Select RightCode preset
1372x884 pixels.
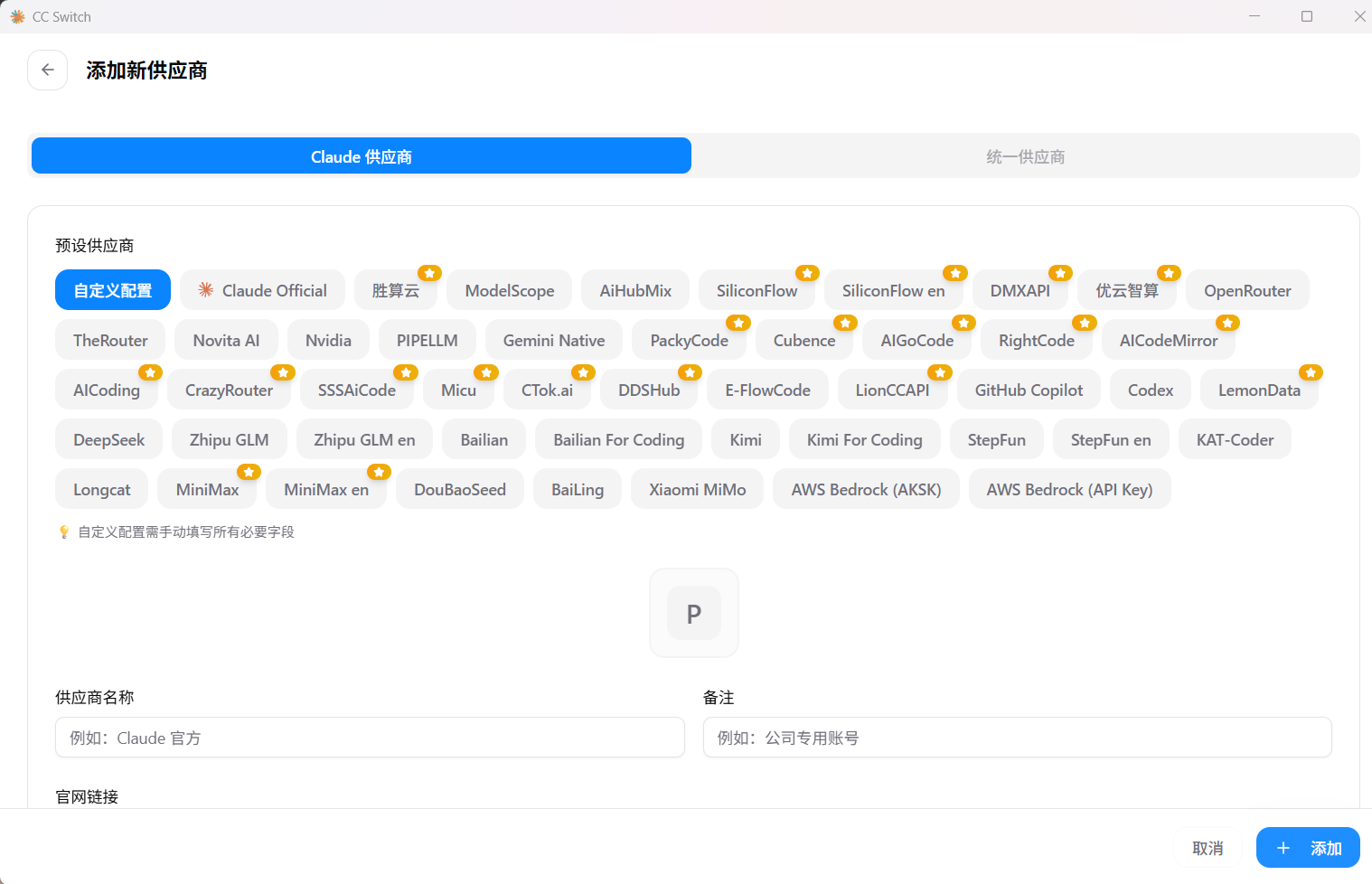pyautogui.click(x=1037, y=340)
